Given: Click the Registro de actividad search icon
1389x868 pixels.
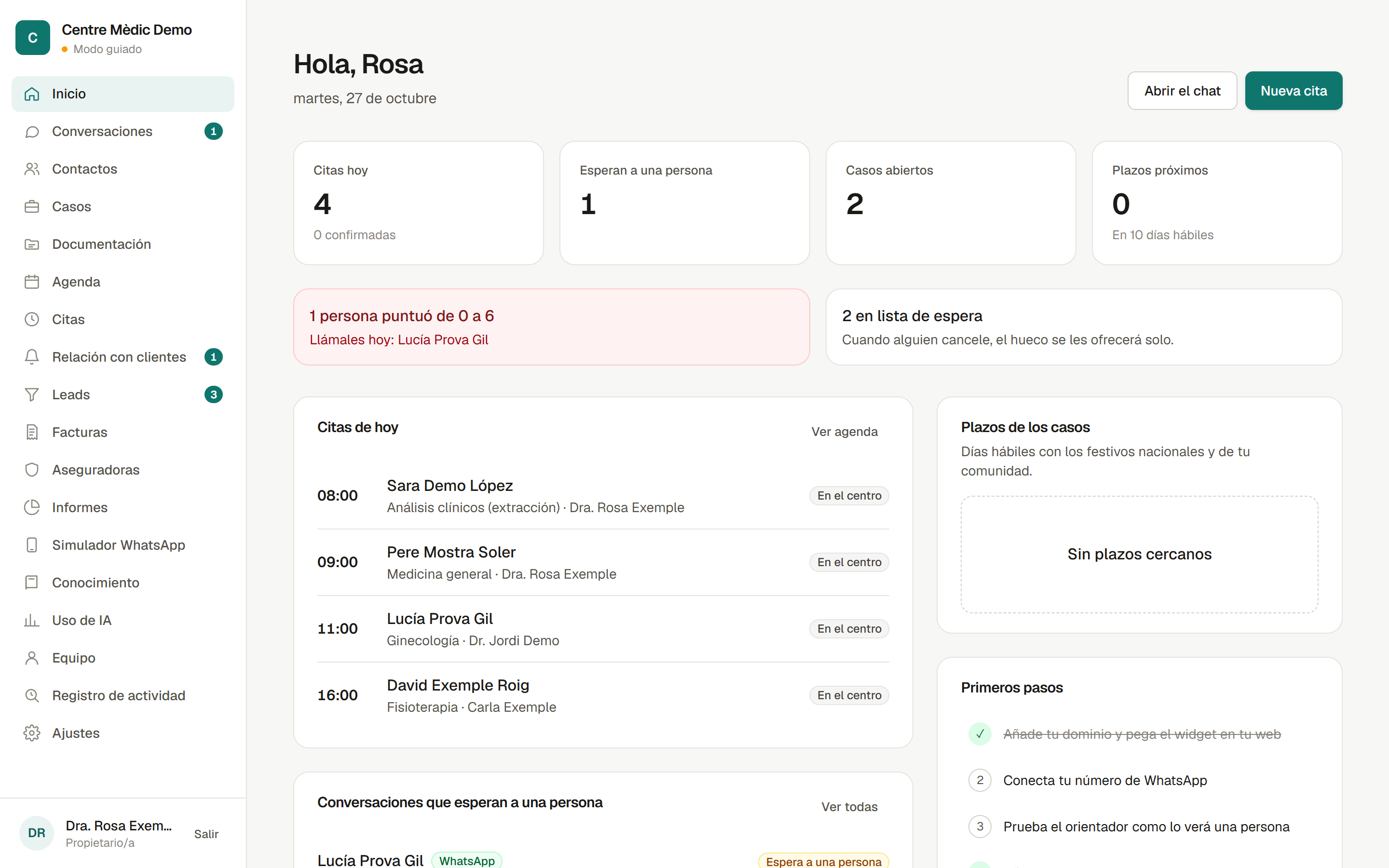Looking at the screenshot, I should click(x=32, y=696).
